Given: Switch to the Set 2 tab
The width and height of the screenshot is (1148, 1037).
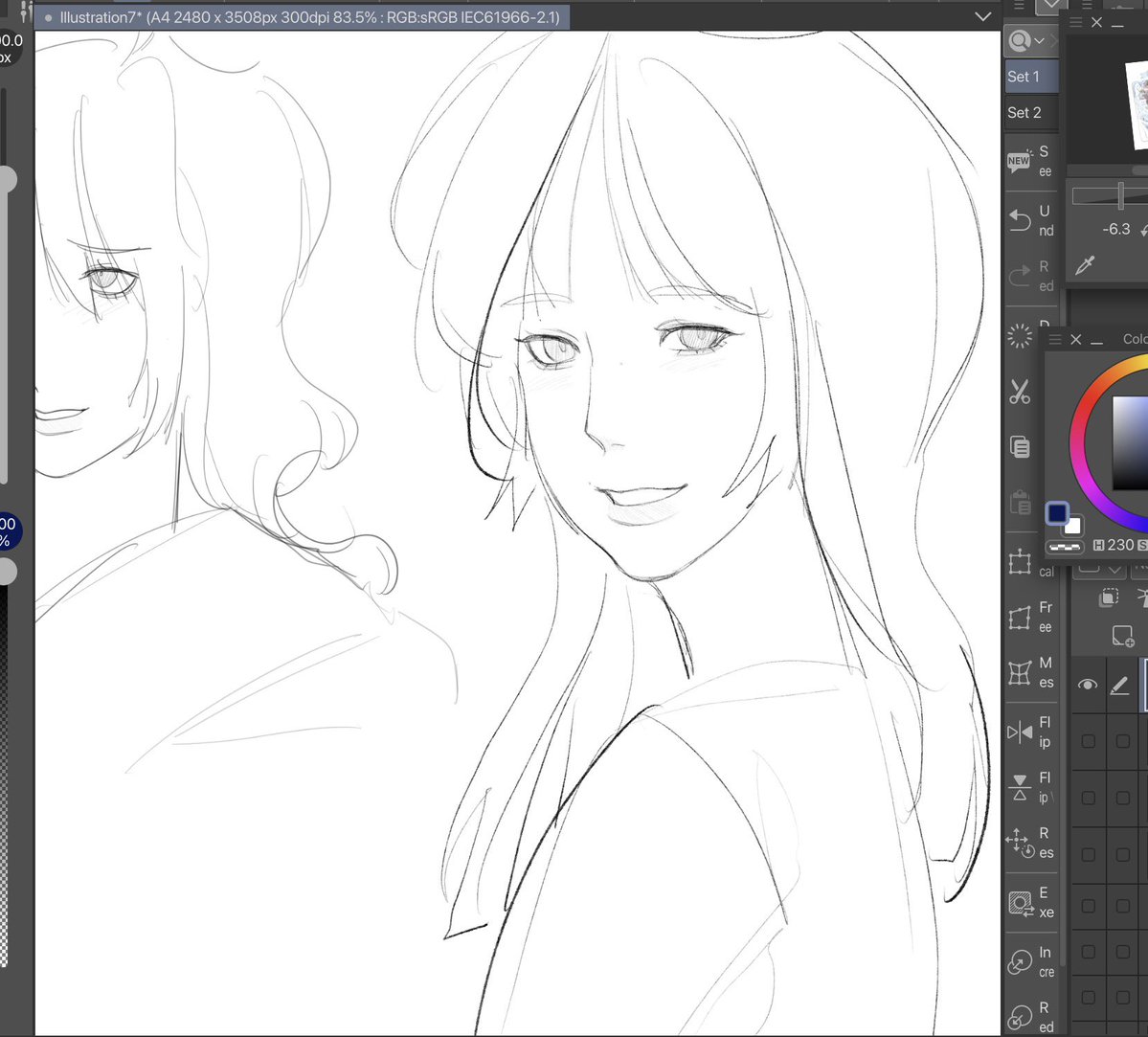Looking at the screenshot, I should click(1031, 113).
